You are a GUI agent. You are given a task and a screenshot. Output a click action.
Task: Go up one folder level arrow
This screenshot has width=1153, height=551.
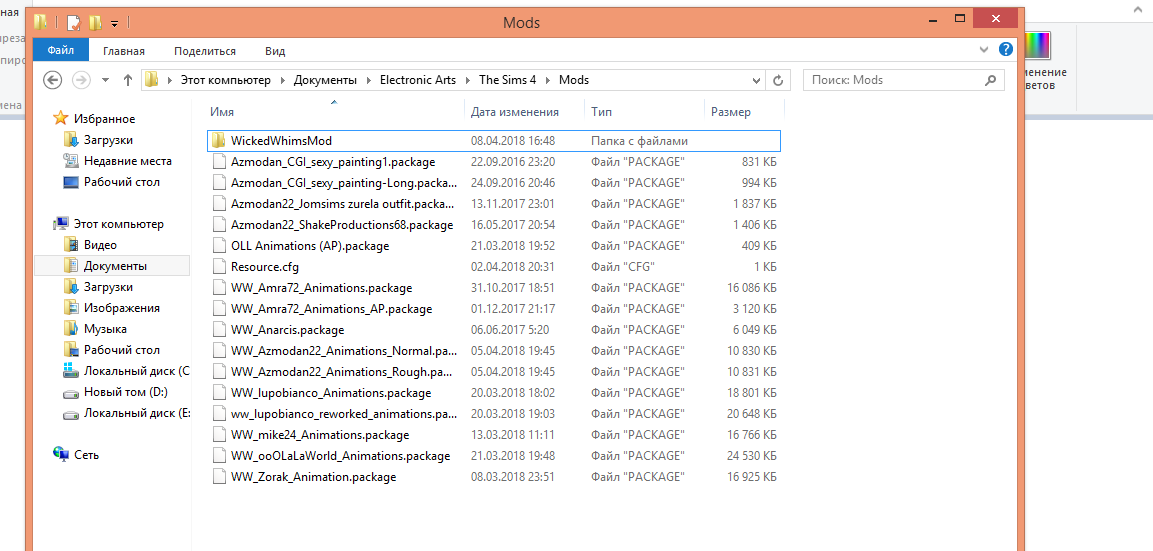coord(128,80)
